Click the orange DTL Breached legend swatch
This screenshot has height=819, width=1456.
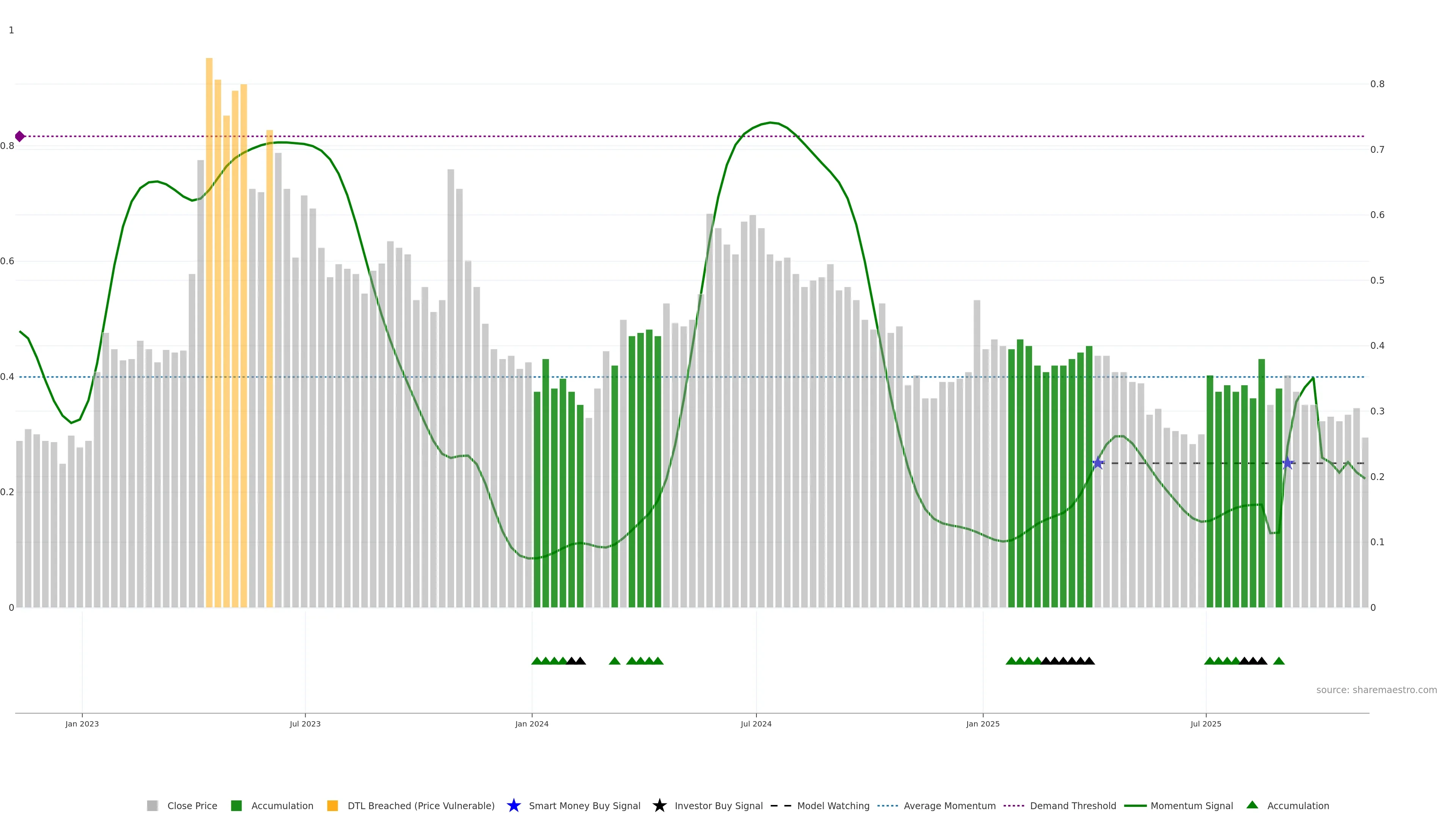pos(333,805)
